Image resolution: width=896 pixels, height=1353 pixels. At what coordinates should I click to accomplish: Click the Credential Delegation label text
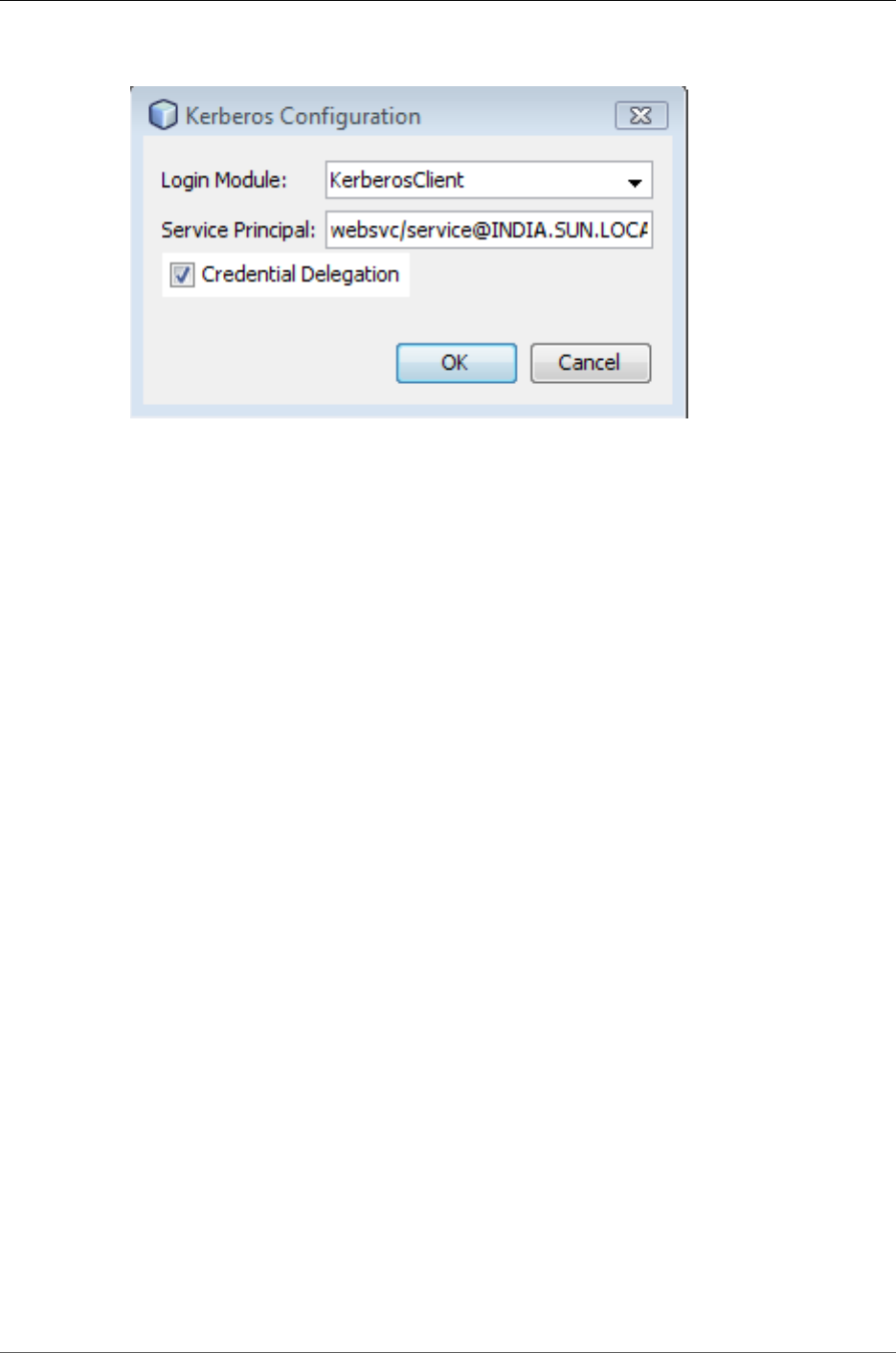pyautogui.click(x=300, y=275)
